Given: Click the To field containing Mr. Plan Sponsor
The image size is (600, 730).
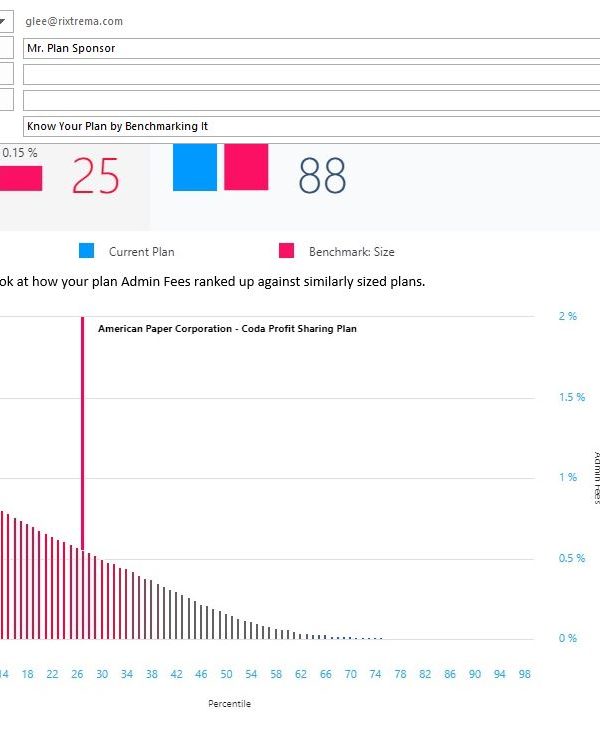Looking at the screenshot, I should click(x=300, y=48).
